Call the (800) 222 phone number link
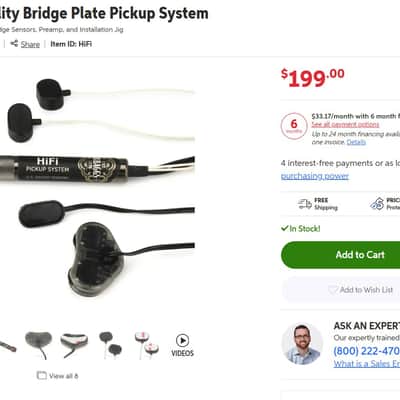The image size is (400, 400). coord(366,351)
